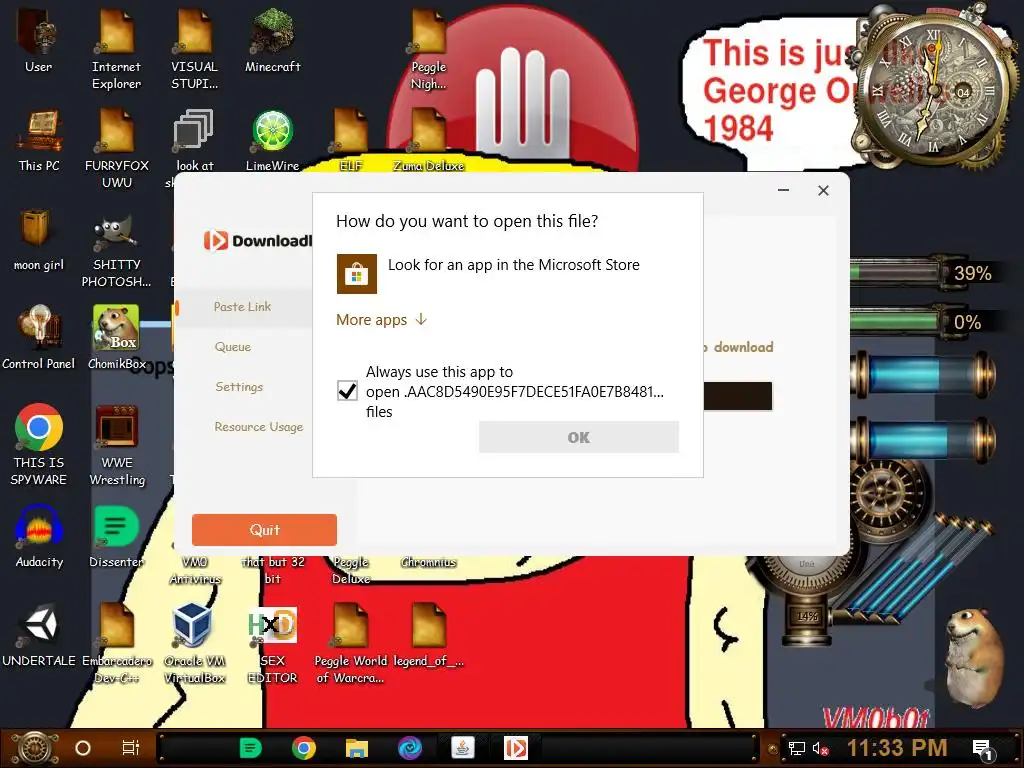Select the Peggle World of Warcra... icon
The width and height of the screenshot is (1024, 768).
(x=351, y=643)
